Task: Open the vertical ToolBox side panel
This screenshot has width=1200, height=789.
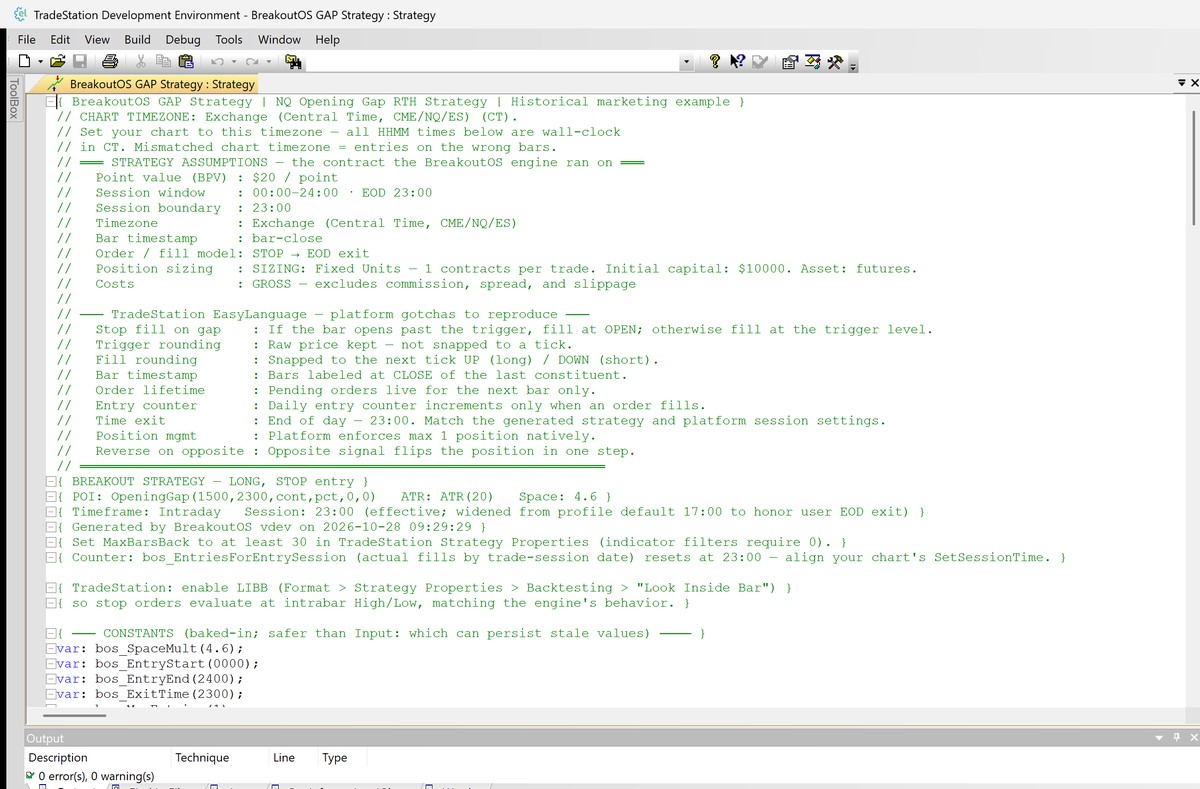Action: [x=13, y=99]
